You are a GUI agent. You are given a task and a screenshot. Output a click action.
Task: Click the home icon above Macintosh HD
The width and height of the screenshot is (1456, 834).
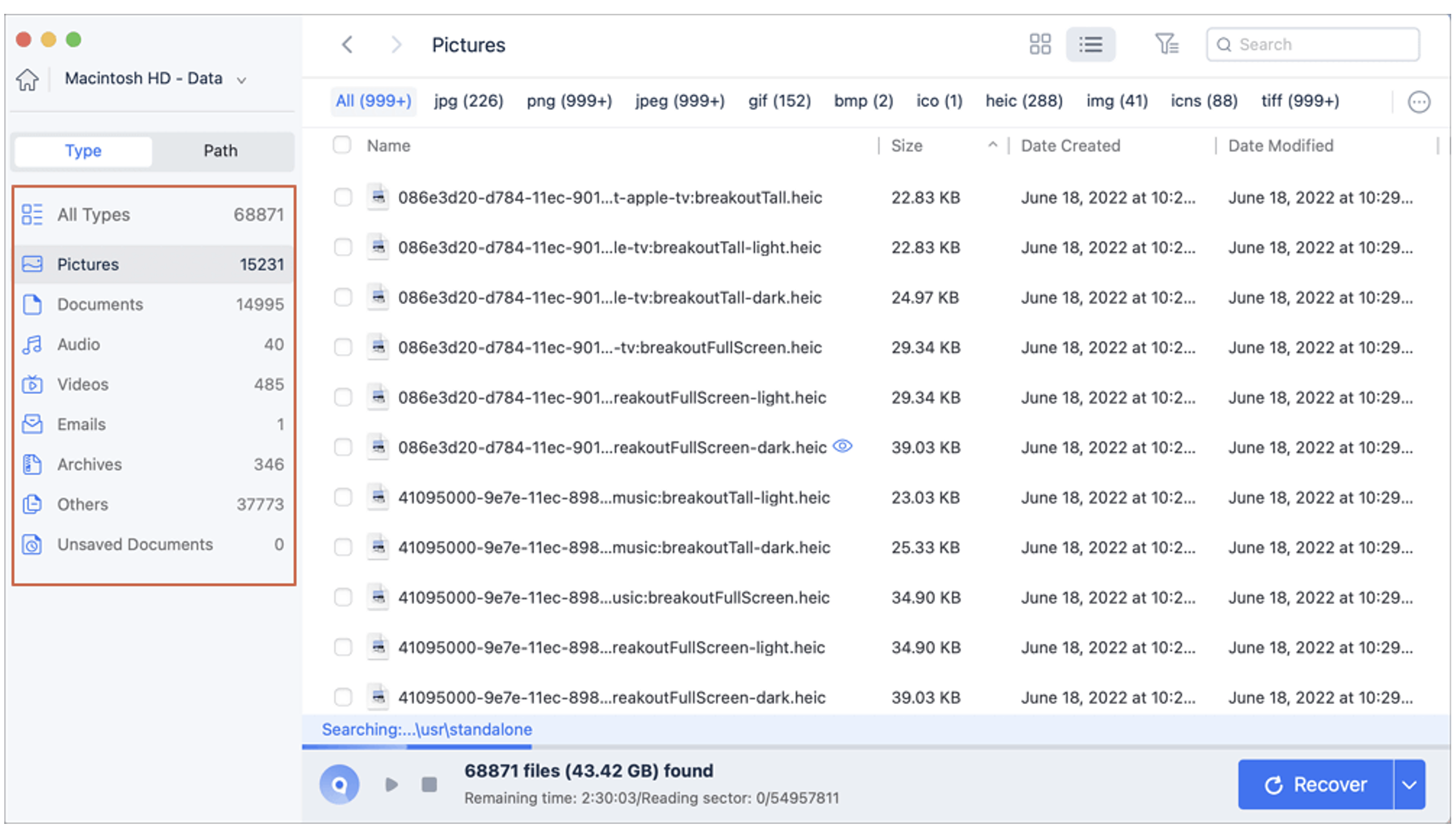tap(27, 80)
